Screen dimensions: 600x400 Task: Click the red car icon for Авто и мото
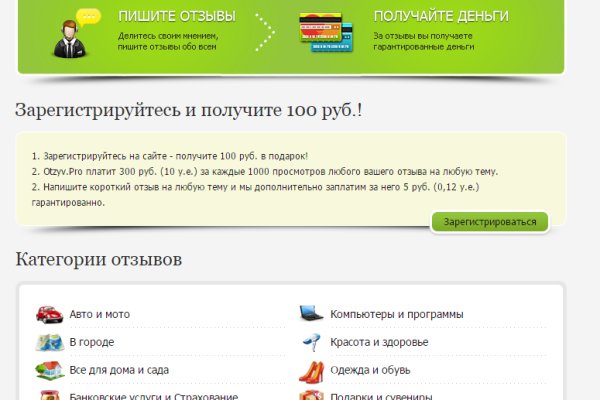tap(49, 314)
